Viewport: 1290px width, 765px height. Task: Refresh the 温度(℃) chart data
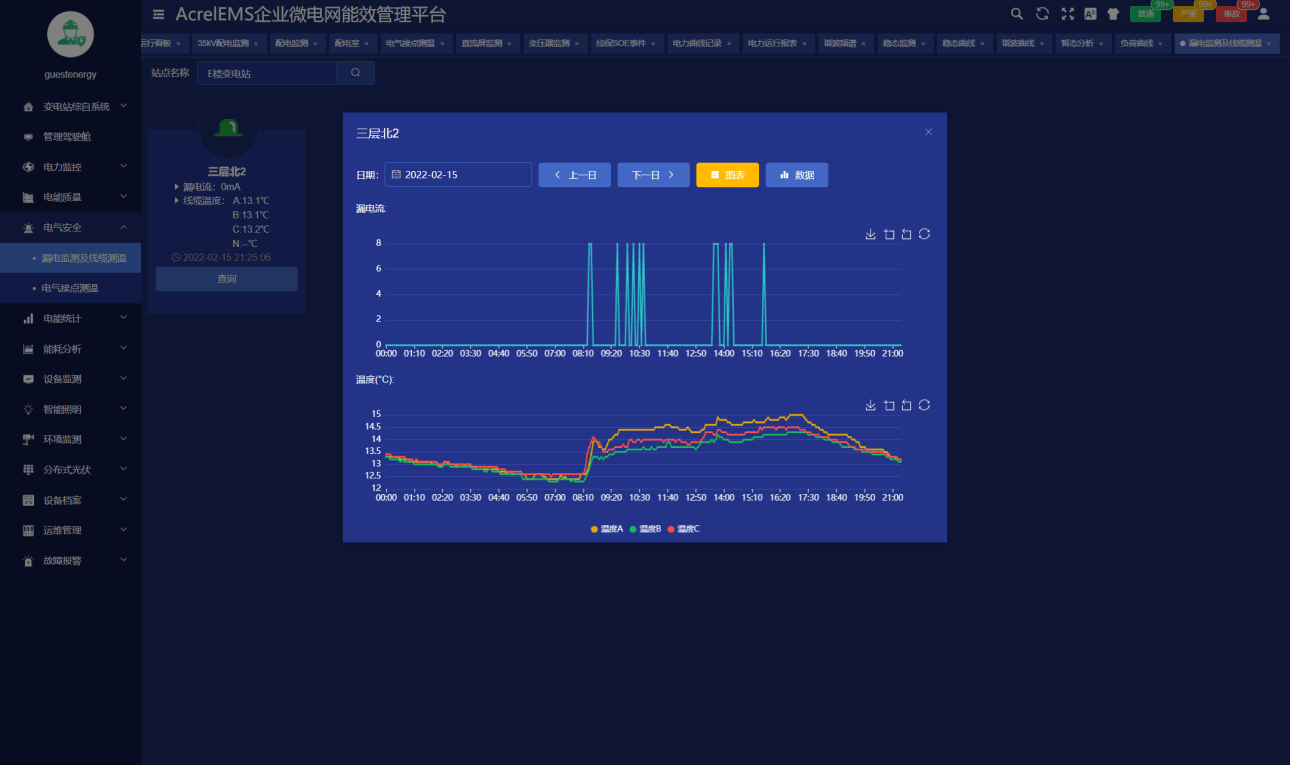pyautogui.click(x=924, y=405)
